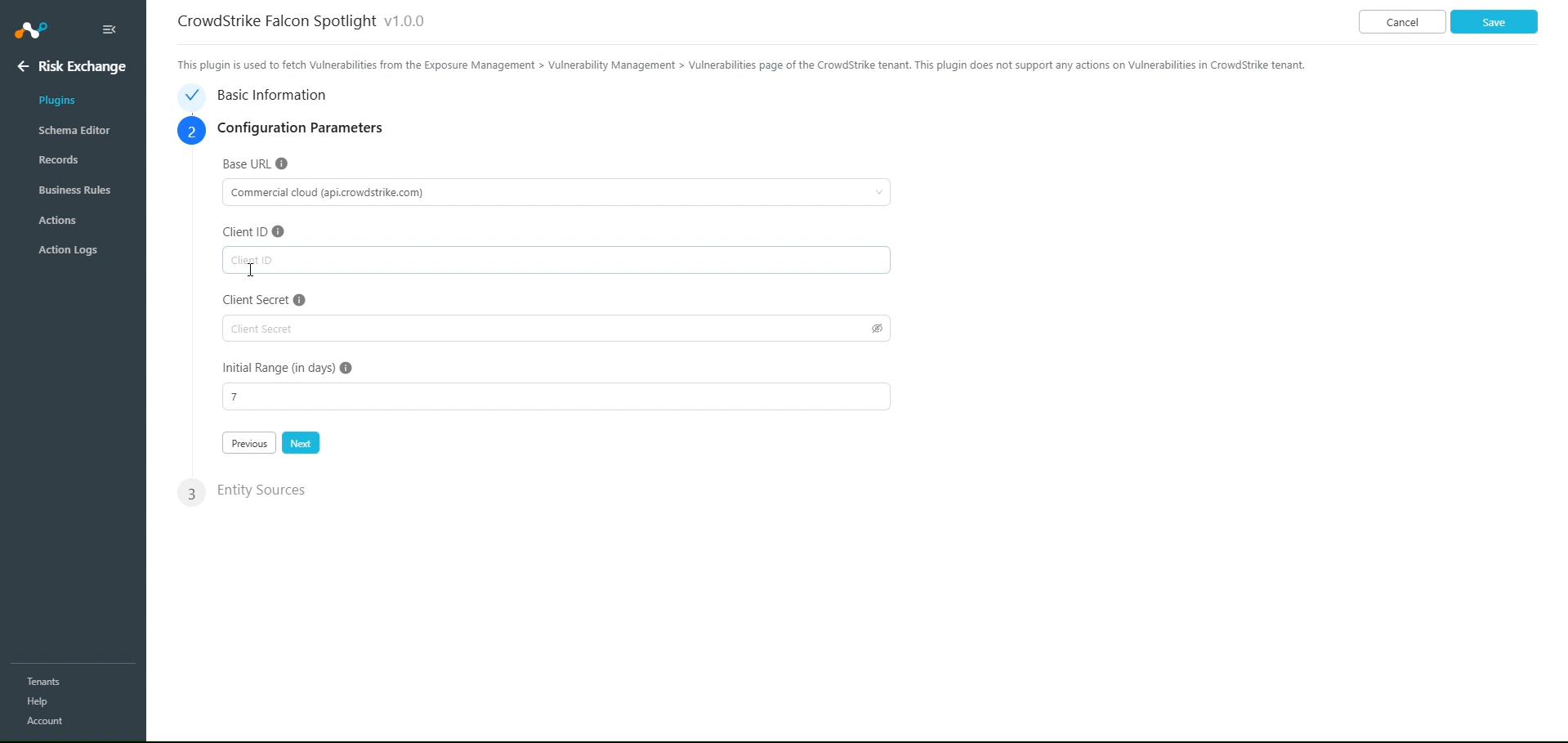
Task: Collapse the sidebar with the menu icon
Action: click(109, 29)
